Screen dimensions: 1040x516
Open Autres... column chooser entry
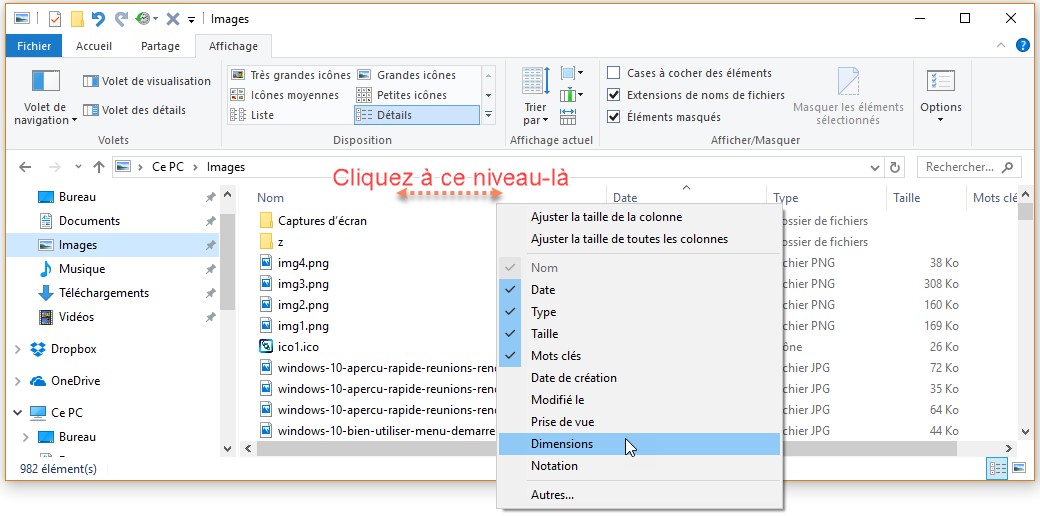point(552,494)
